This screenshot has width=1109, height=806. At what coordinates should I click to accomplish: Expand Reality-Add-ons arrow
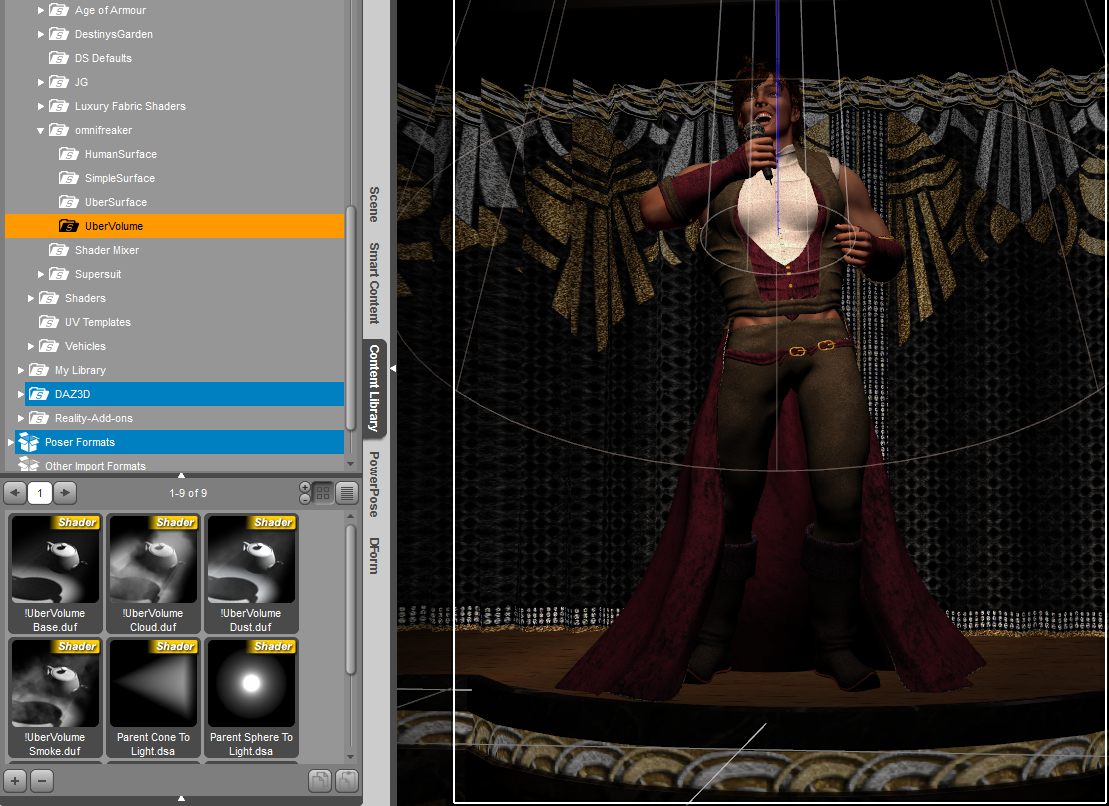pos(21,419)
